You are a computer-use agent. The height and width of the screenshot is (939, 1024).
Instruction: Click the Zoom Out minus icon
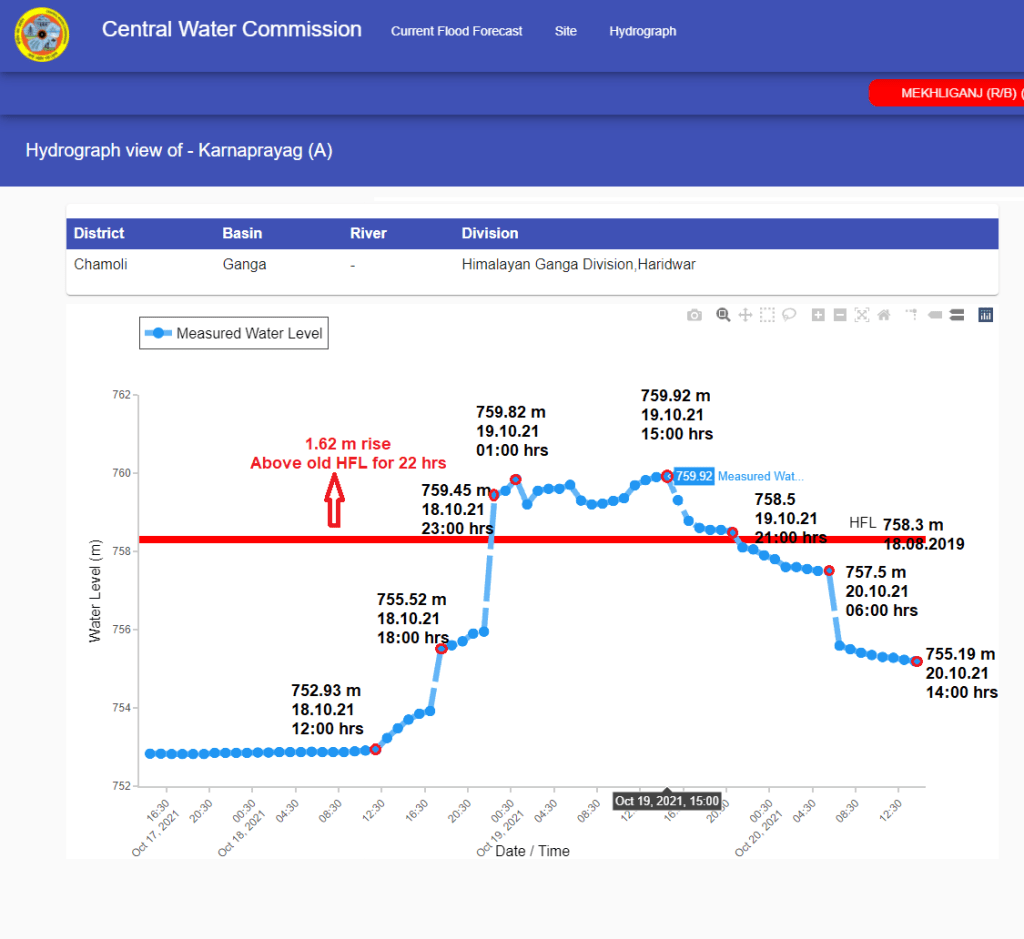click(x=840, y=315)
